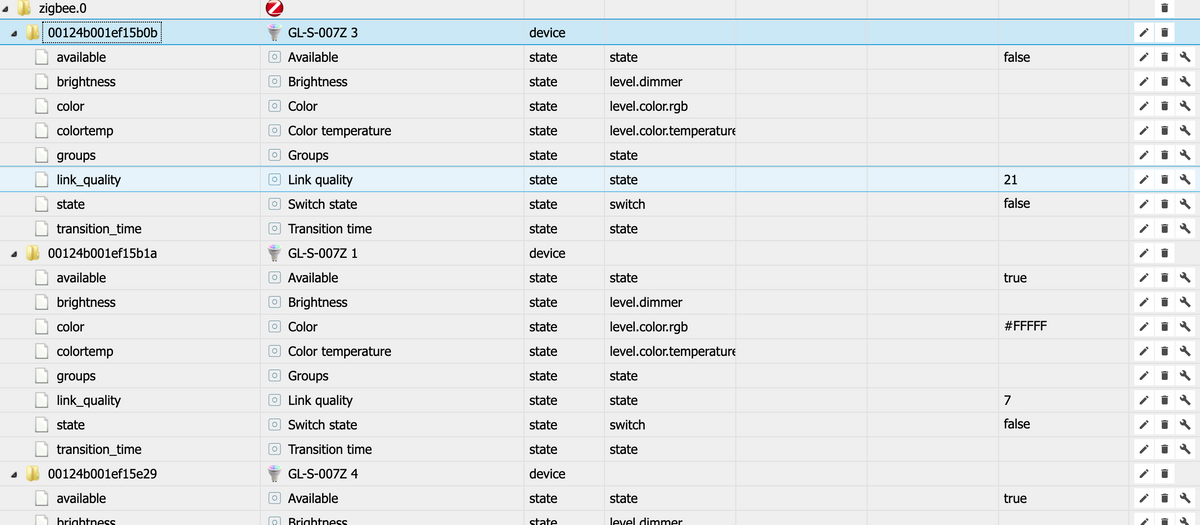Delete the zigbee.0 adapter with trash icon
The width and height of the screenshot is (1200, 525).
1164,8
